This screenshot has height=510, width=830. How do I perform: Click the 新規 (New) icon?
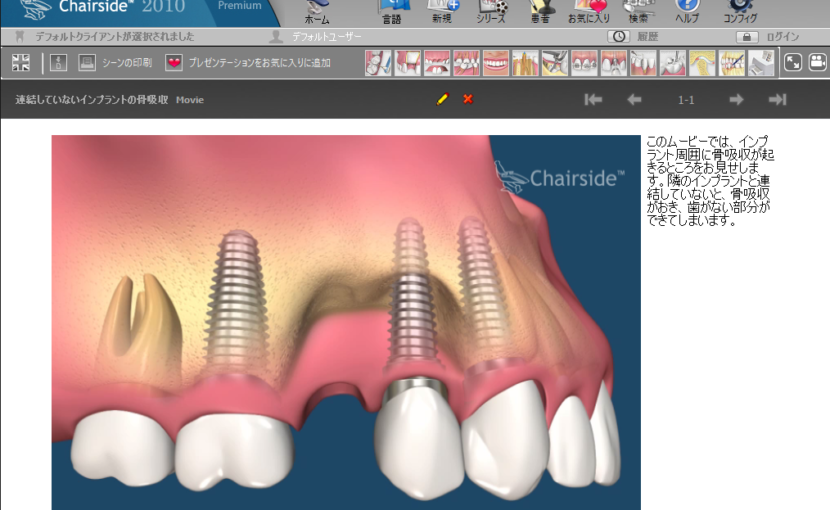pyautogui.click(x=442, y=12)
